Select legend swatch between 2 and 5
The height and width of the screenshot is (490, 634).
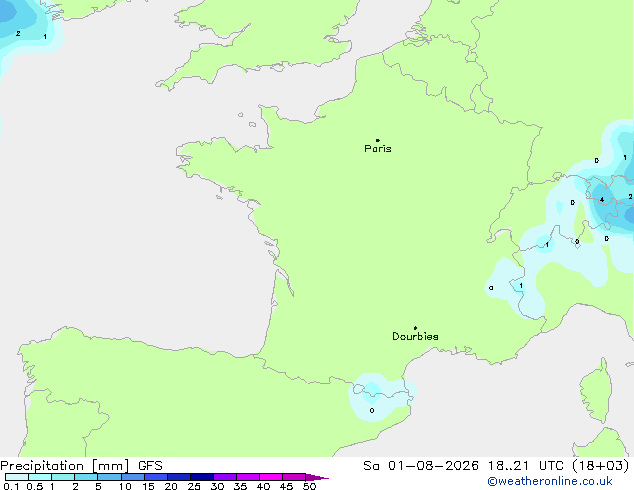pyautogui.click(x=86, y=477)
